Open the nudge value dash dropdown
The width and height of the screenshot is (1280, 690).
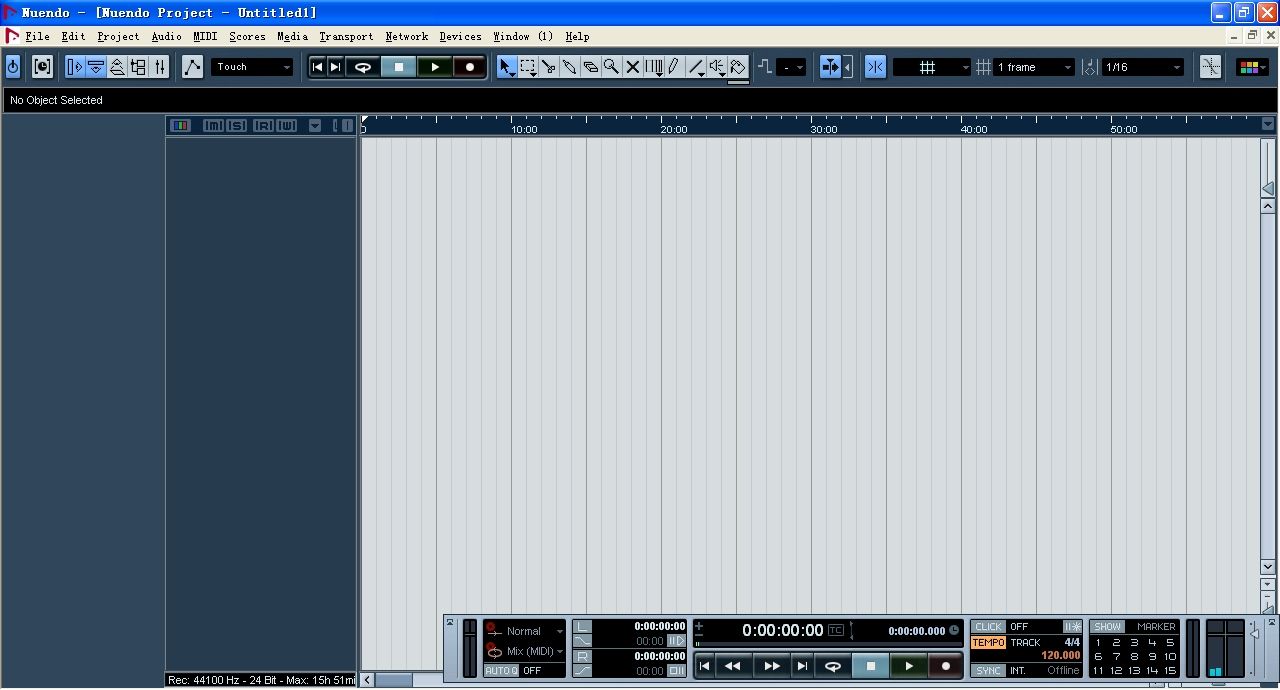(792, 67)
